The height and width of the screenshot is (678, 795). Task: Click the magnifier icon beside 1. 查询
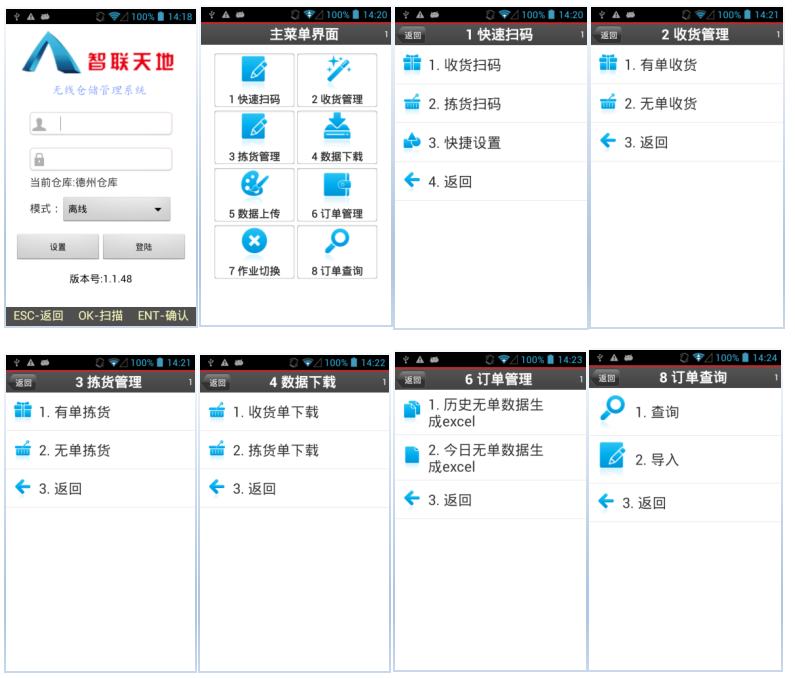(612, 409)
